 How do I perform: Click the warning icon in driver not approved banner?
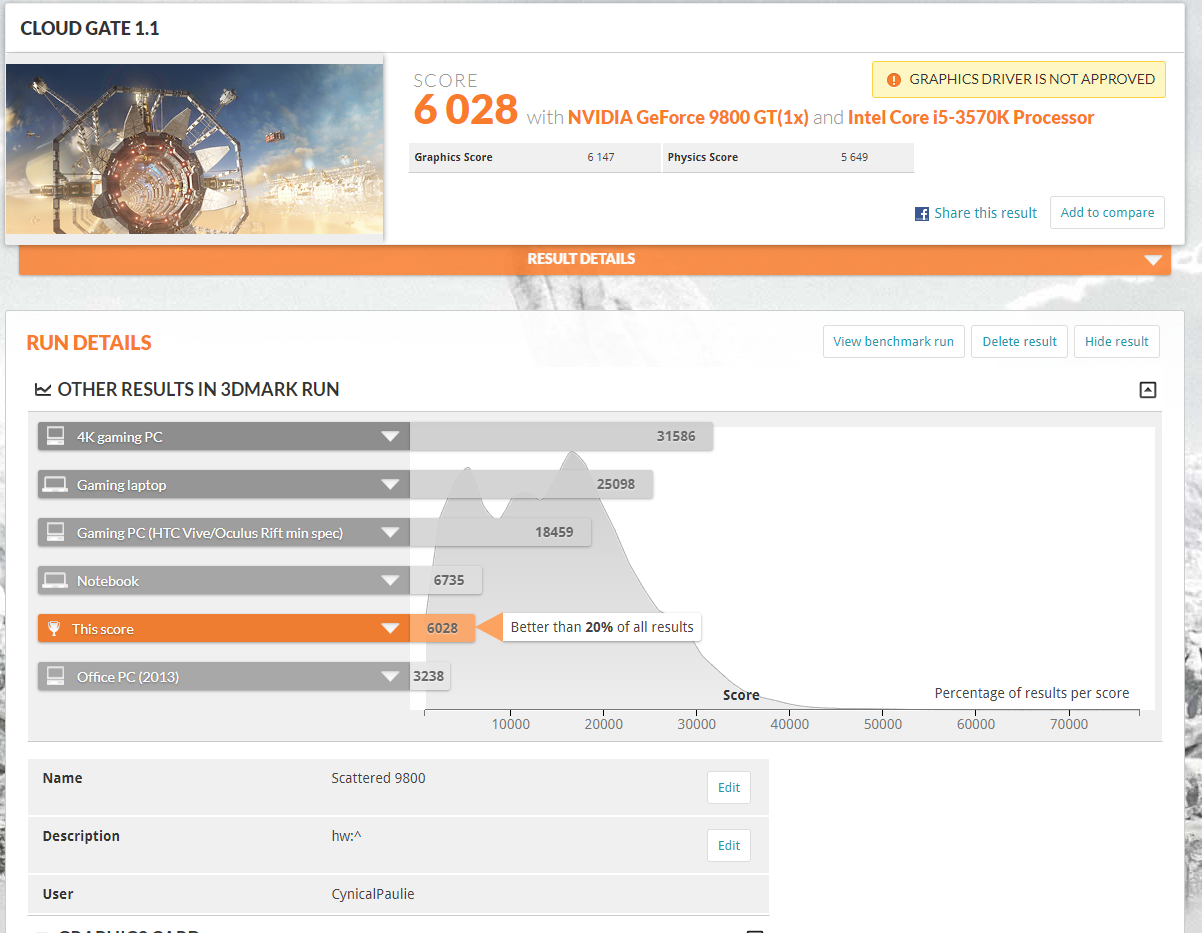(x=893, y=79)
